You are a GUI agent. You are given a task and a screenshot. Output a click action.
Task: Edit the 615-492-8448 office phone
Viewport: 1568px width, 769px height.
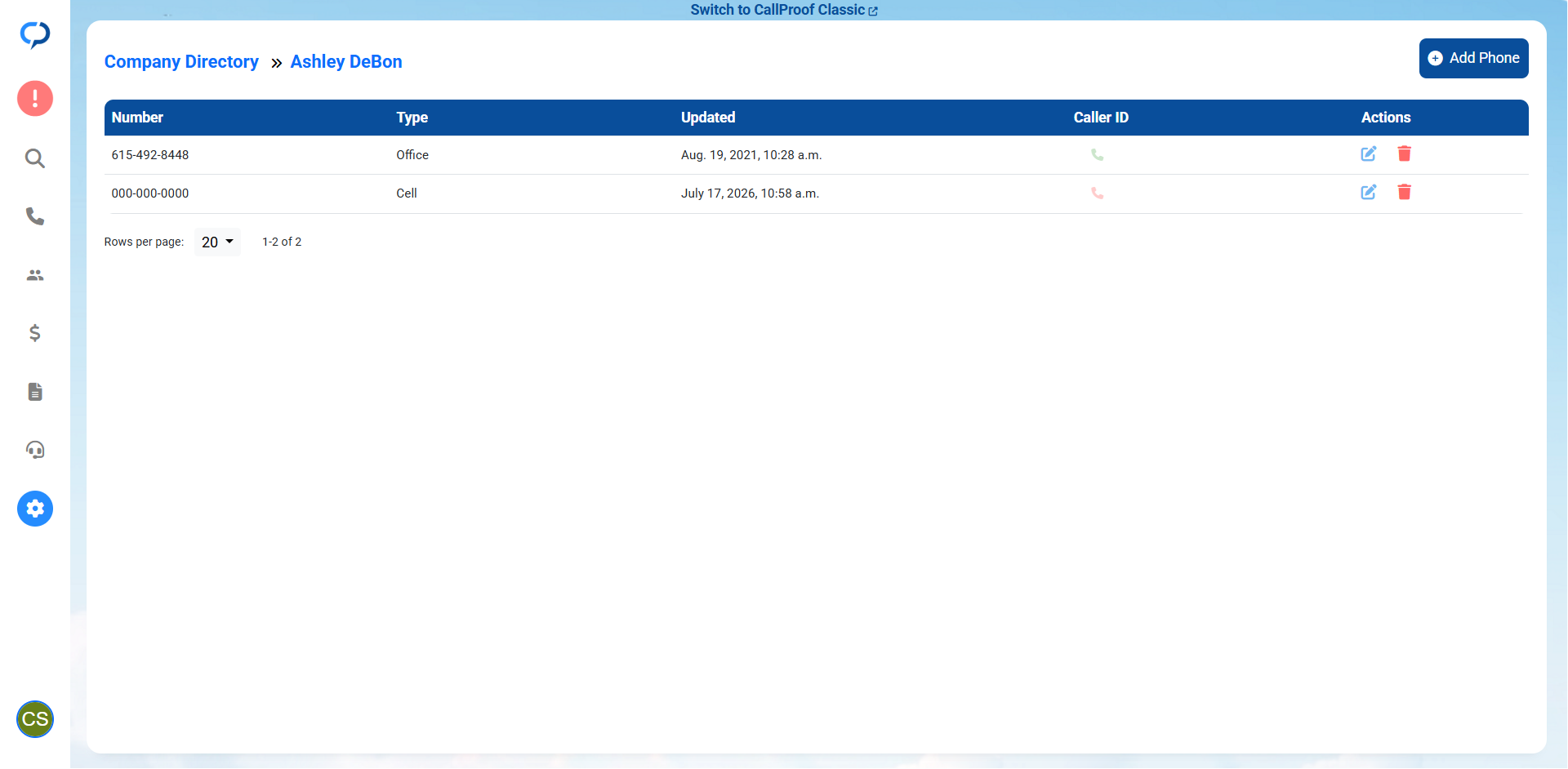coord(1369,153)
